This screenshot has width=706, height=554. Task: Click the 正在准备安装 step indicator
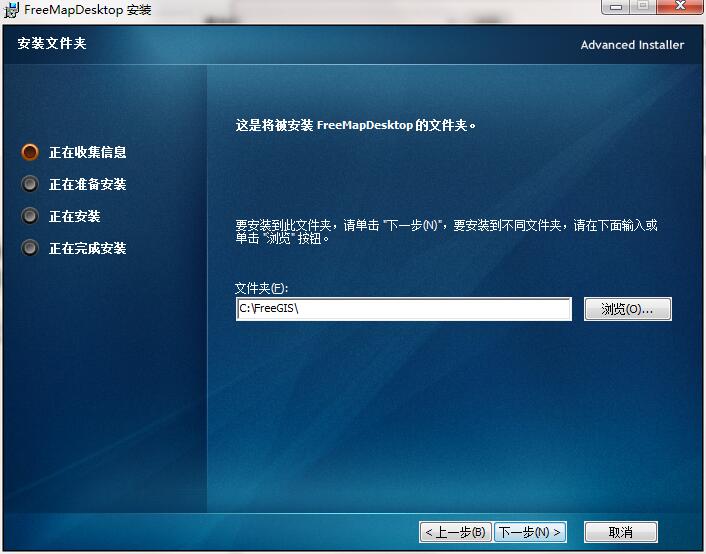(30, 184)
